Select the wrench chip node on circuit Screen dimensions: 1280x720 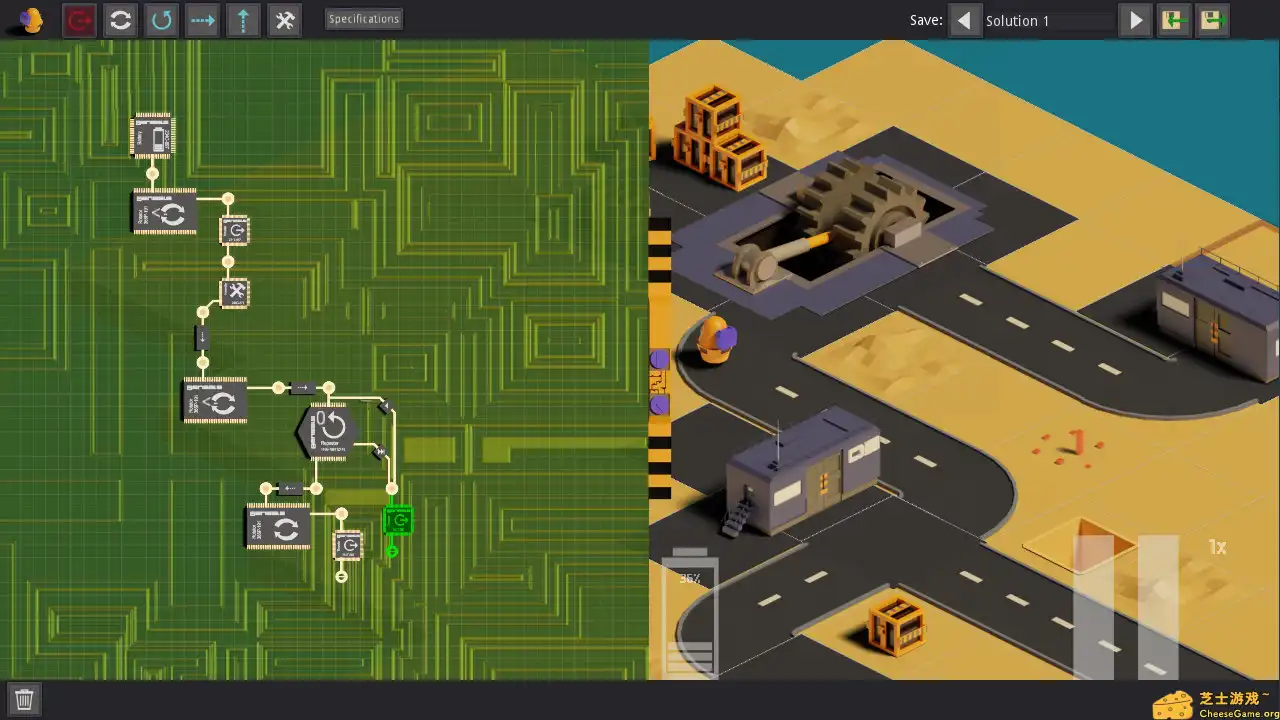(x=234, y=293)
